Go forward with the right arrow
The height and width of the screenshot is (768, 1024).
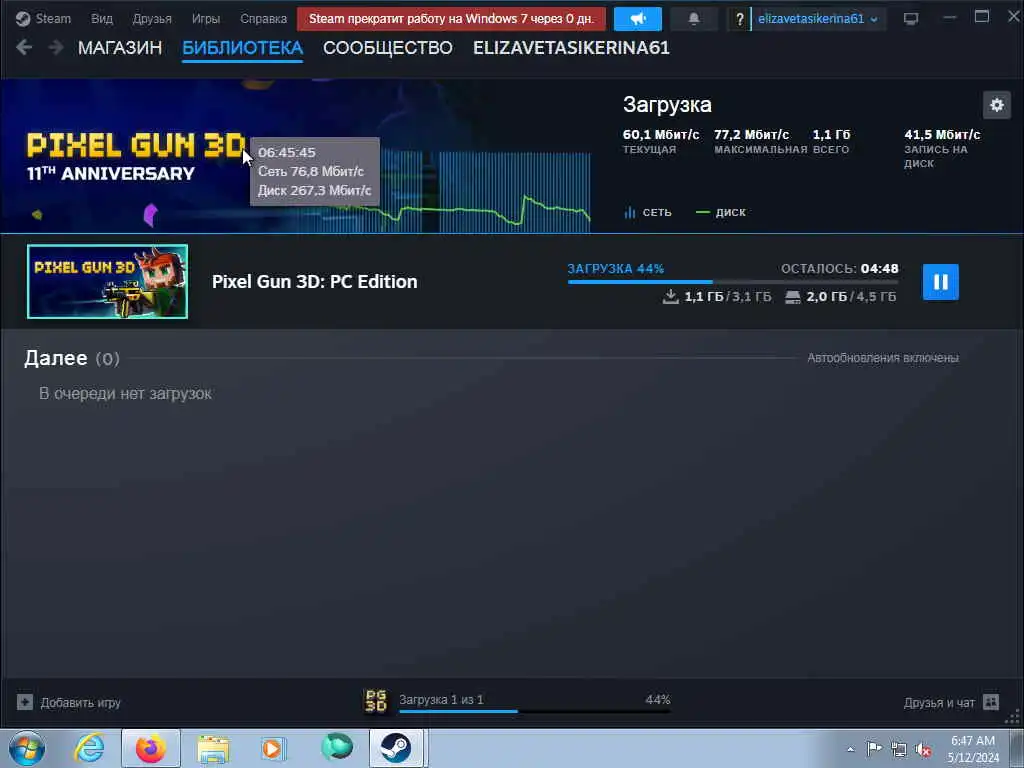(x=56, y=47)
